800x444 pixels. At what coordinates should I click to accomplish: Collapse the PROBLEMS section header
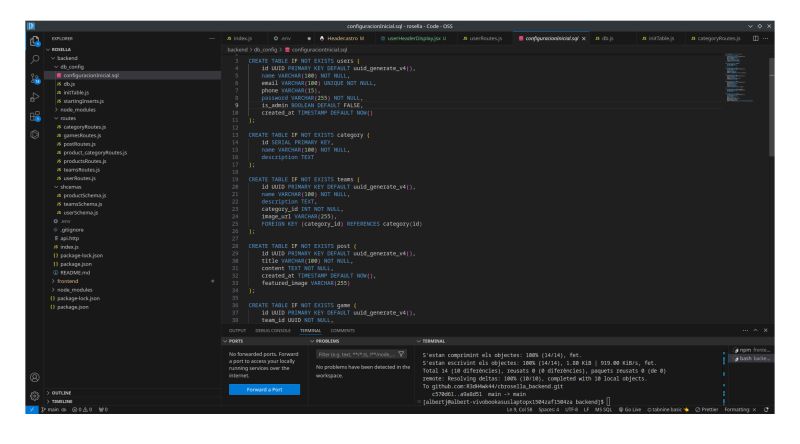(325, 341)
